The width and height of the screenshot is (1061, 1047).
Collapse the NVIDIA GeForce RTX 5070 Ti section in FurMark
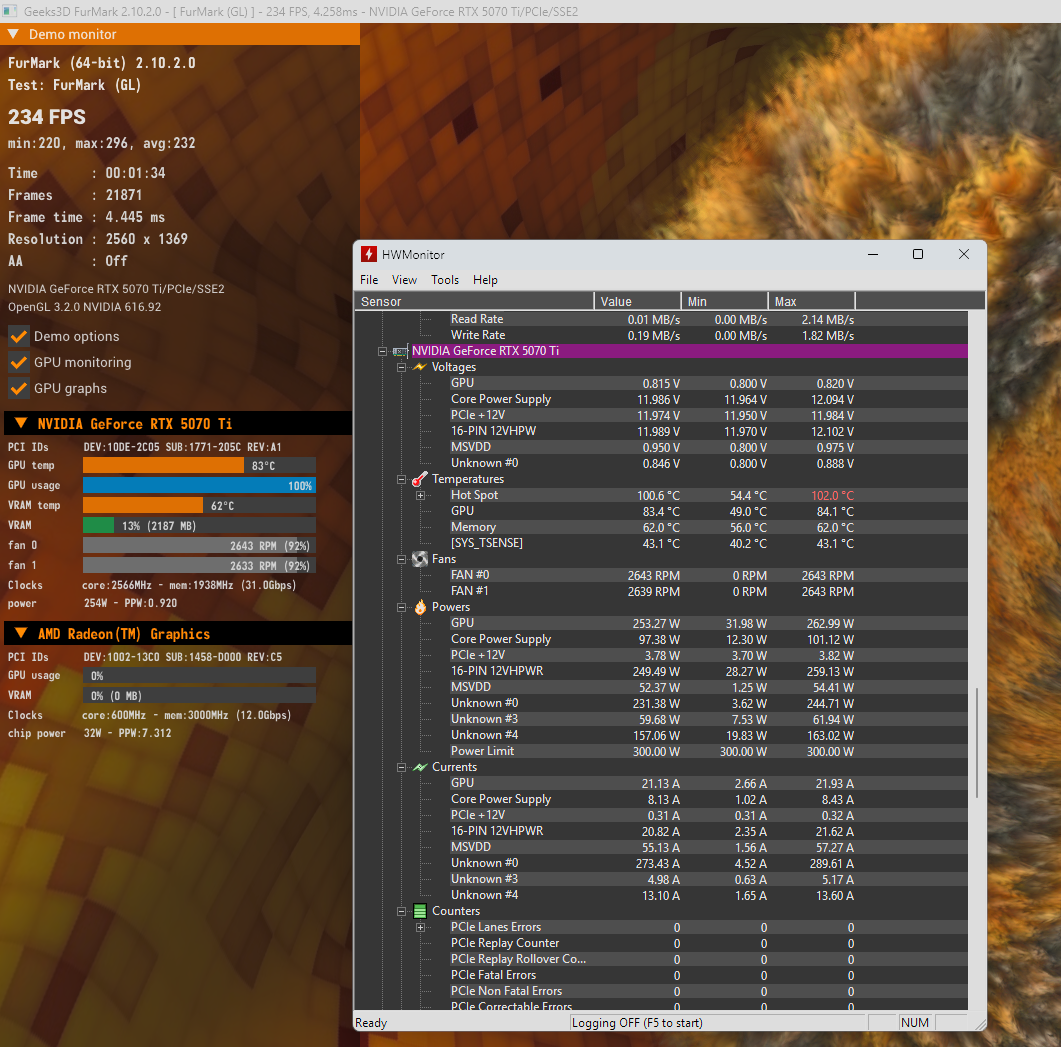(21, 423)
